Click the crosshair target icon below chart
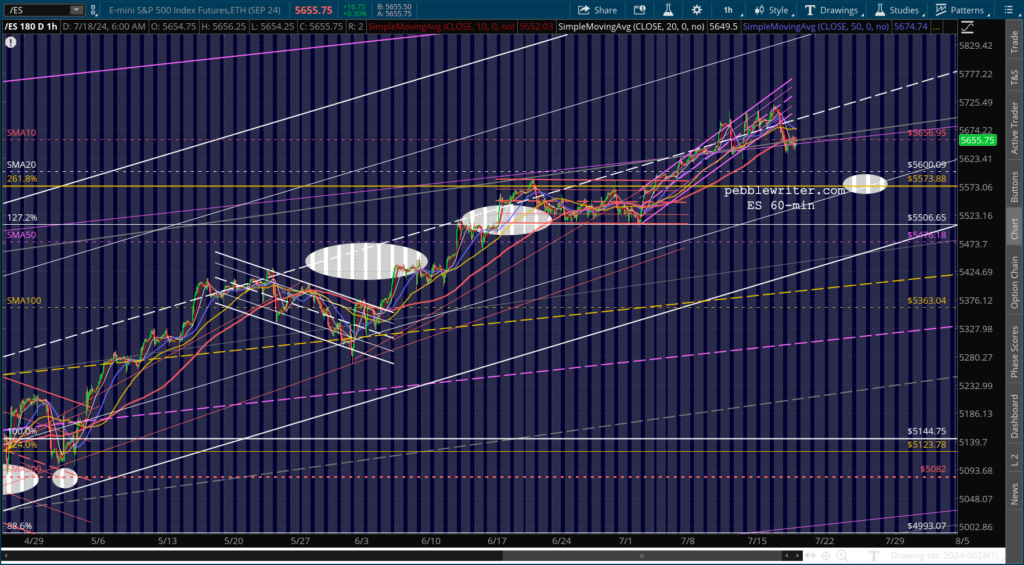The image size is (1024, 565). click(x=825, y=556)
